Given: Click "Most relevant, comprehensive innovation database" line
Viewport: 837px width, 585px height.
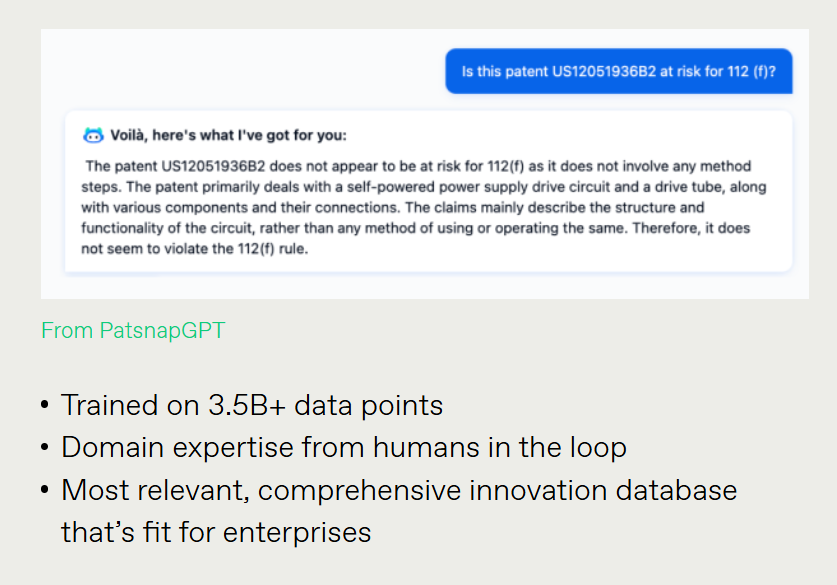Looking at the screenshot, I should [x=398, y=490].
